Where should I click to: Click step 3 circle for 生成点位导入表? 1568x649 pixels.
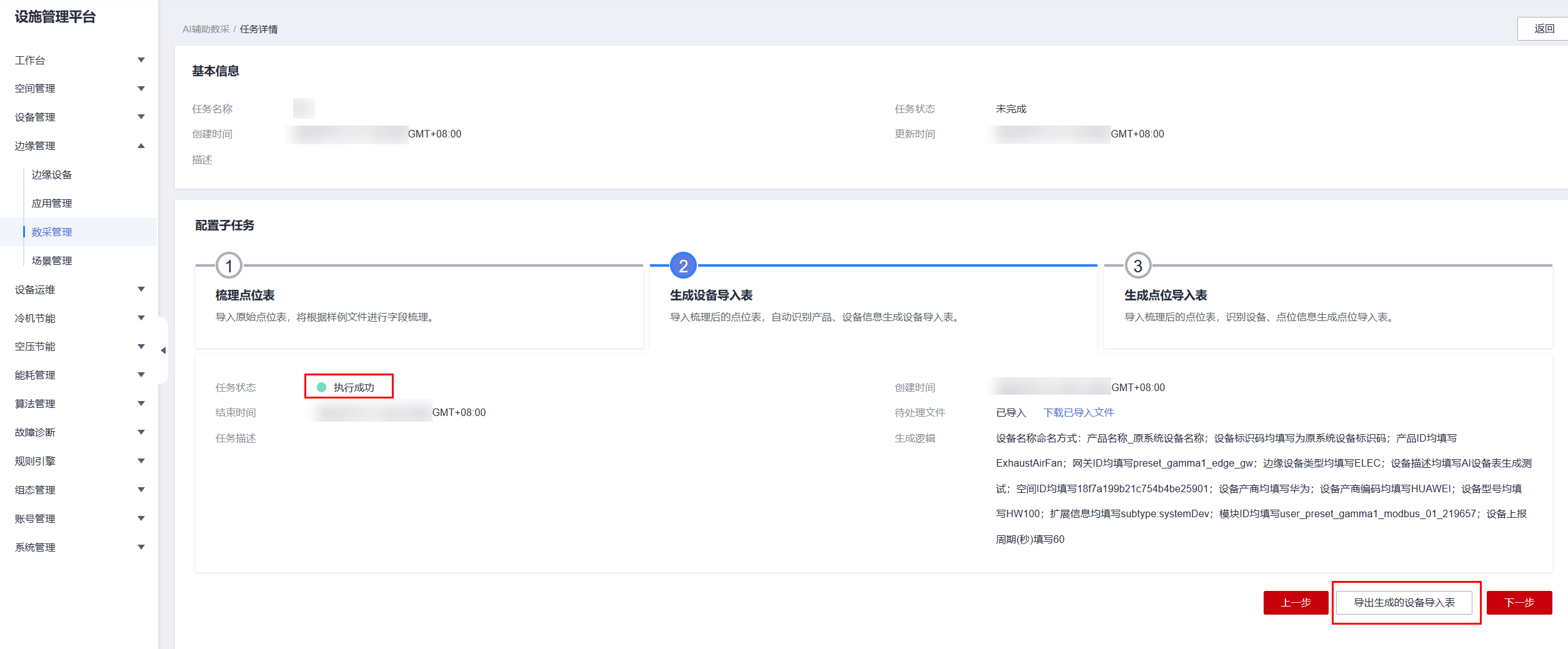(1137, 266)
